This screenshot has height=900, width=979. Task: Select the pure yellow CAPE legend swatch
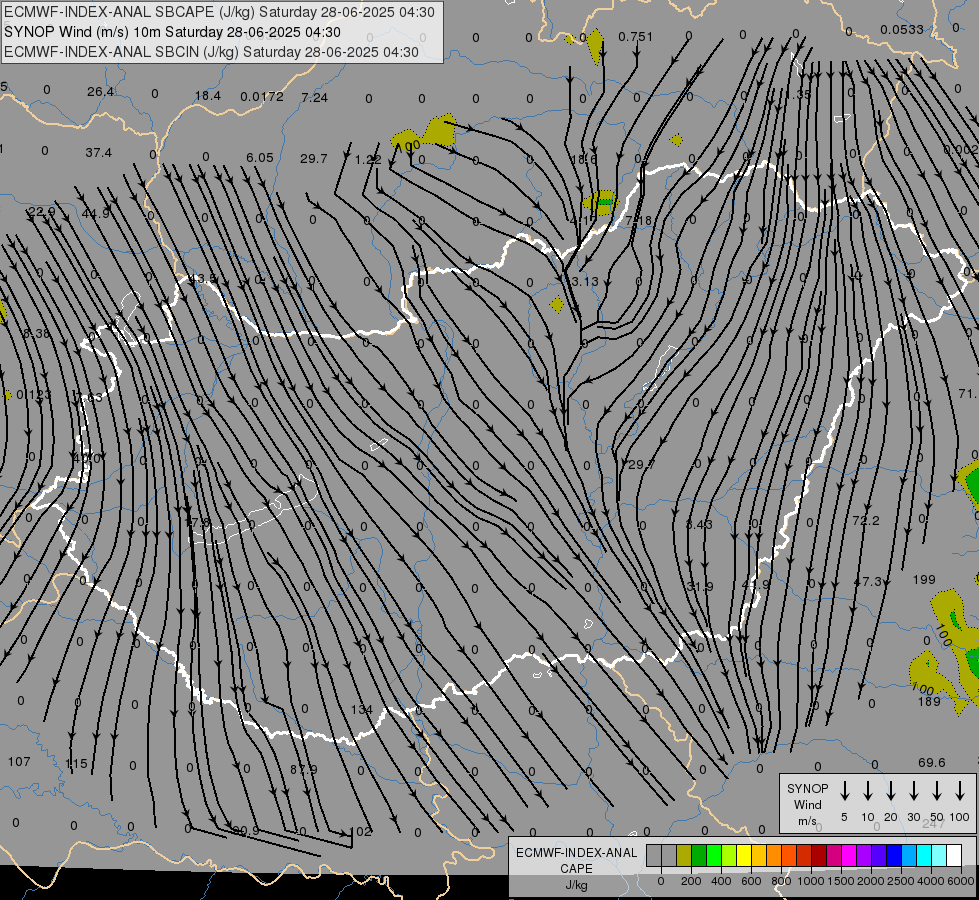[x=744, y=856]
